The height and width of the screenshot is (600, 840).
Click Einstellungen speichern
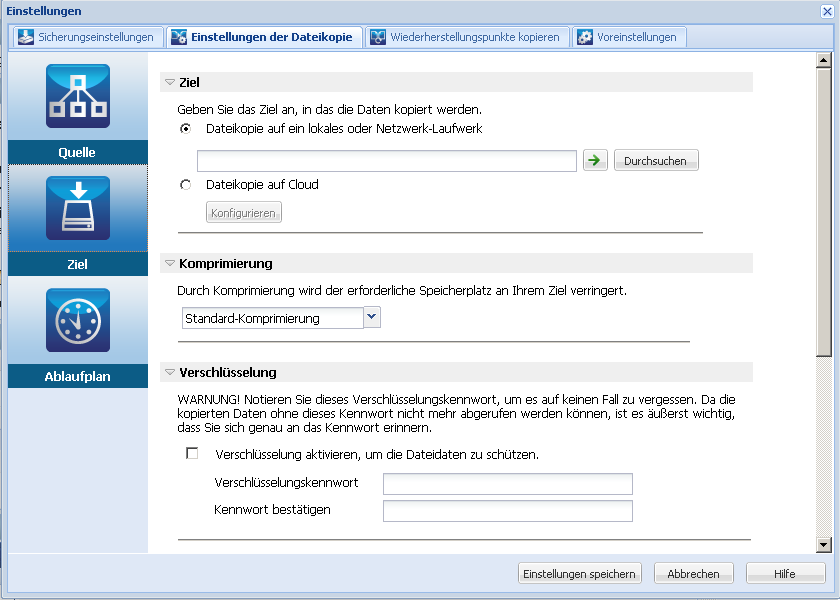(x=580, y=573)
